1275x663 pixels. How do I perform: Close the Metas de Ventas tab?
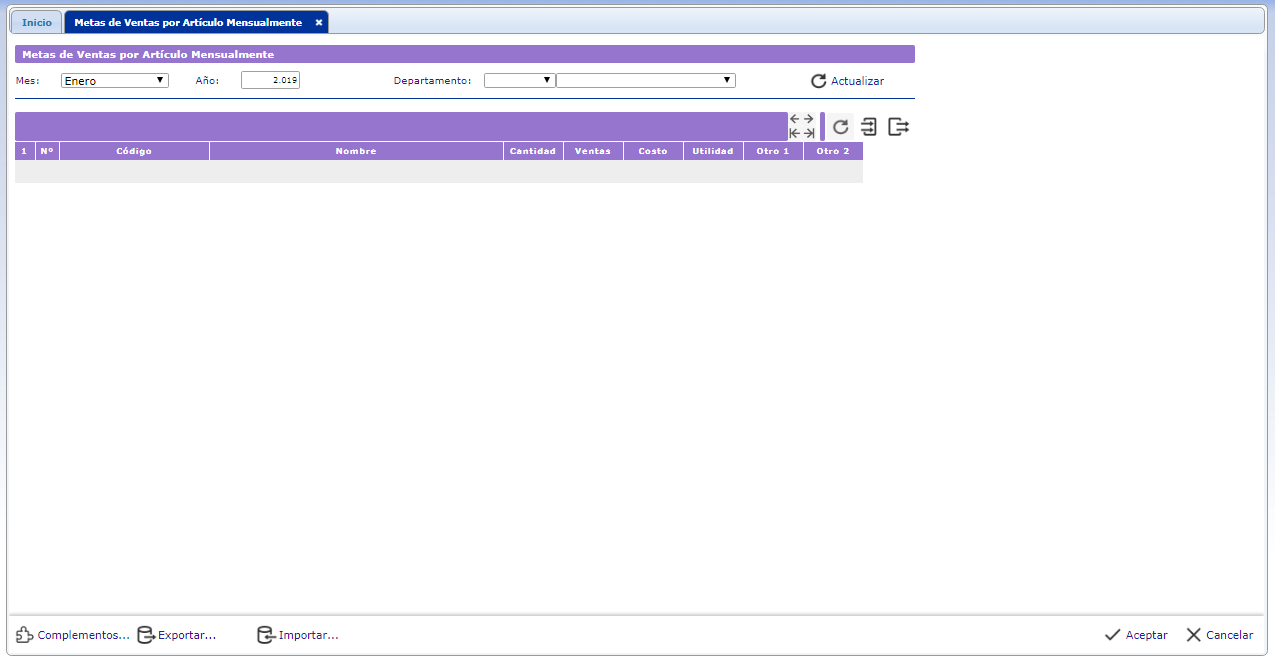(x=319, y=22)
